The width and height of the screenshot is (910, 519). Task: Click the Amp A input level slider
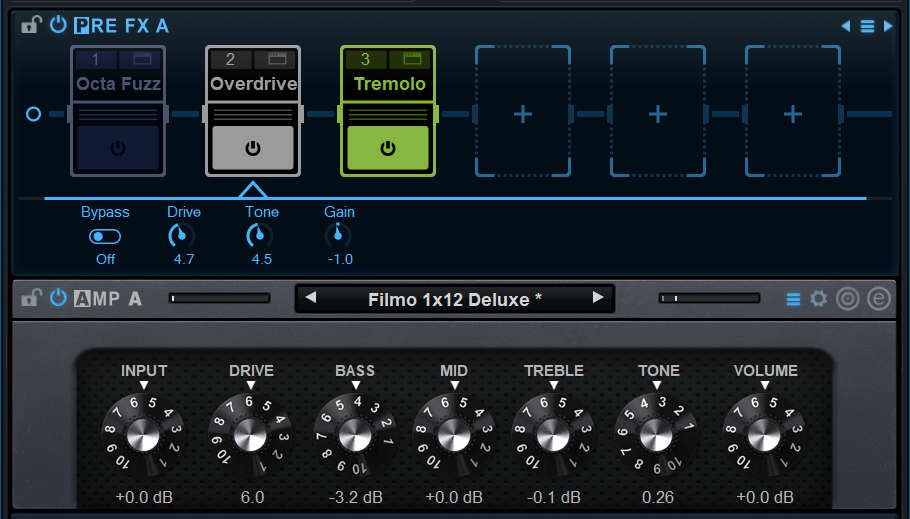(220, 298)
